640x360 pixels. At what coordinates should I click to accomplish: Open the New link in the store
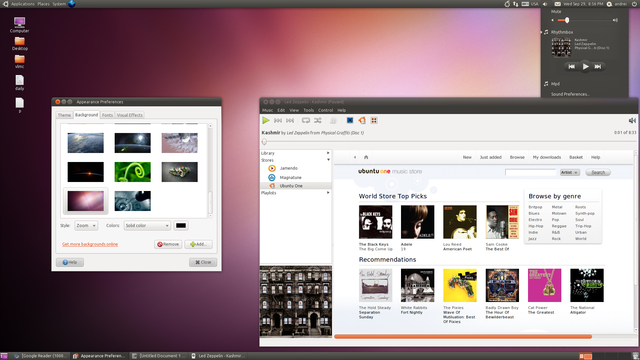point(467,157)
